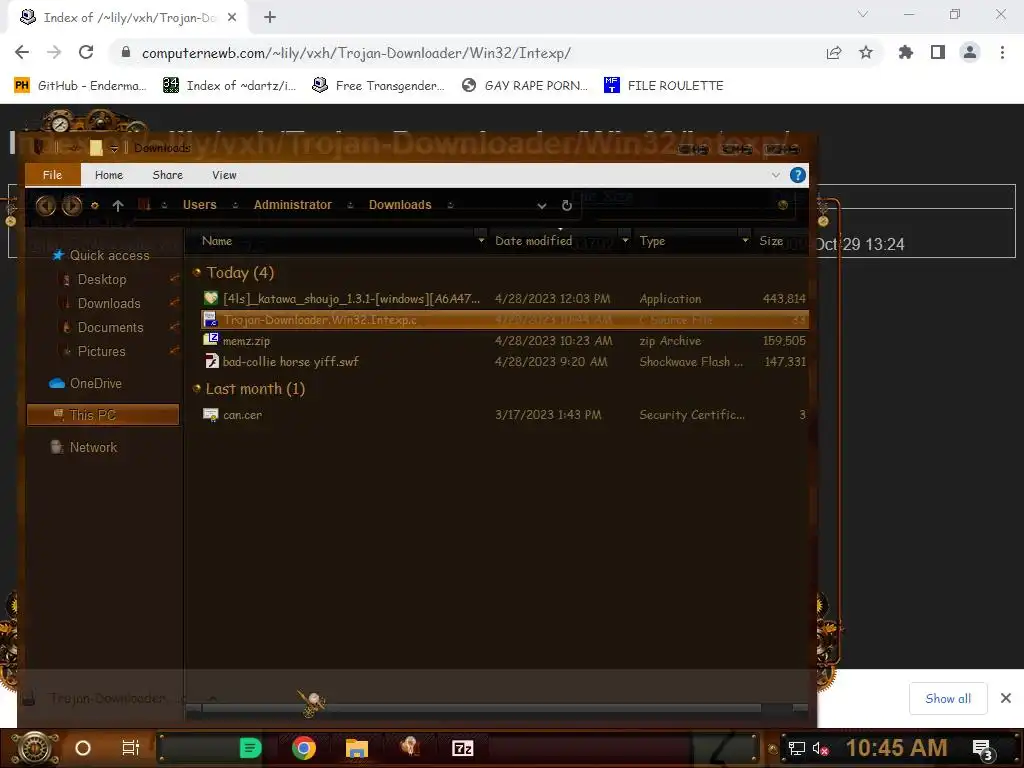Share this page icon in address bar
This screenshot has height=768, width=1024.
pos(833,52)
